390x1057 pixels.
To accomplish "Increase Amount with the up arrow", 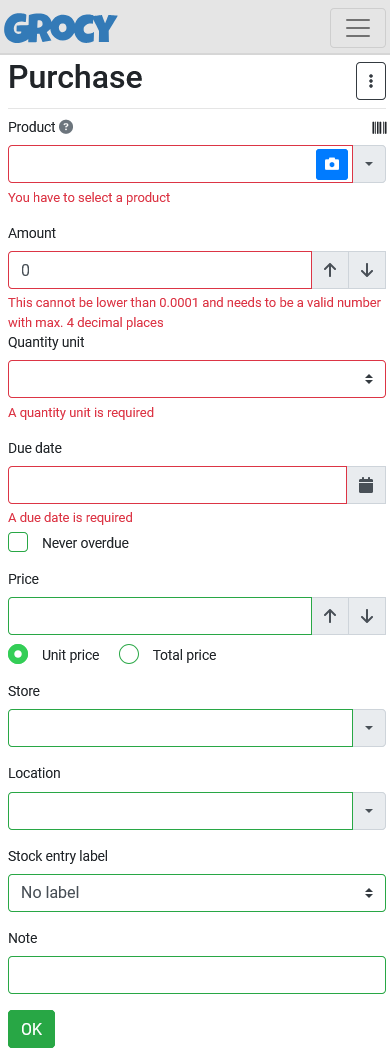I will [330, 270].
